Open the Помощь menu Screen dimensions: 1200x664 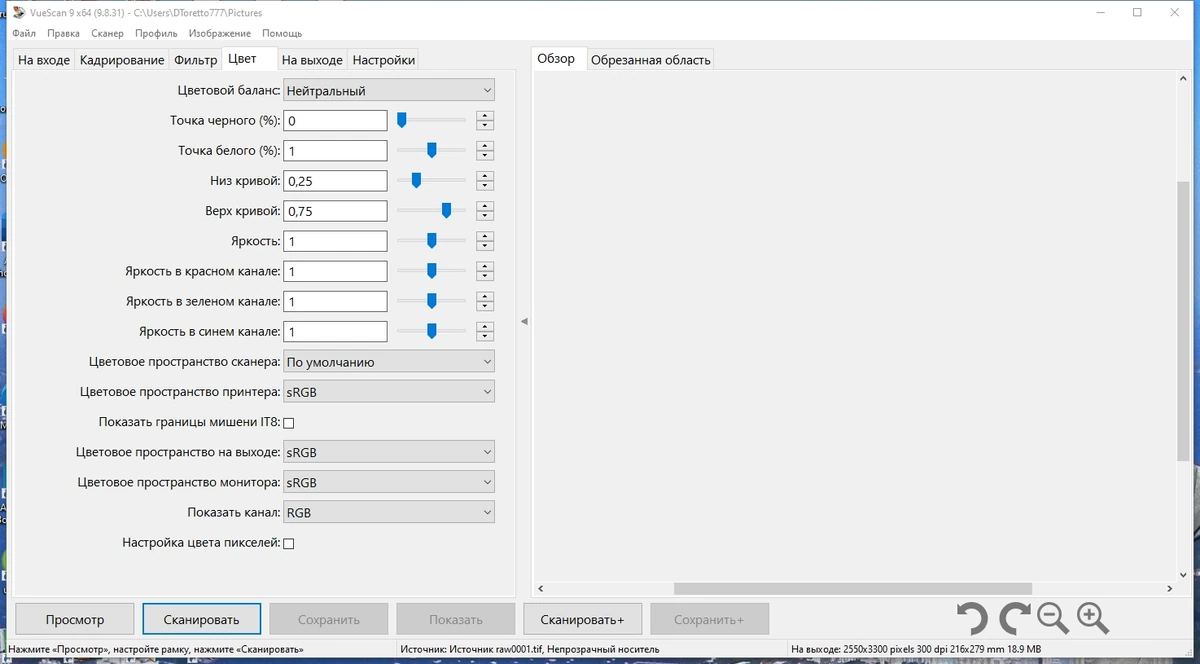point(282,33)
